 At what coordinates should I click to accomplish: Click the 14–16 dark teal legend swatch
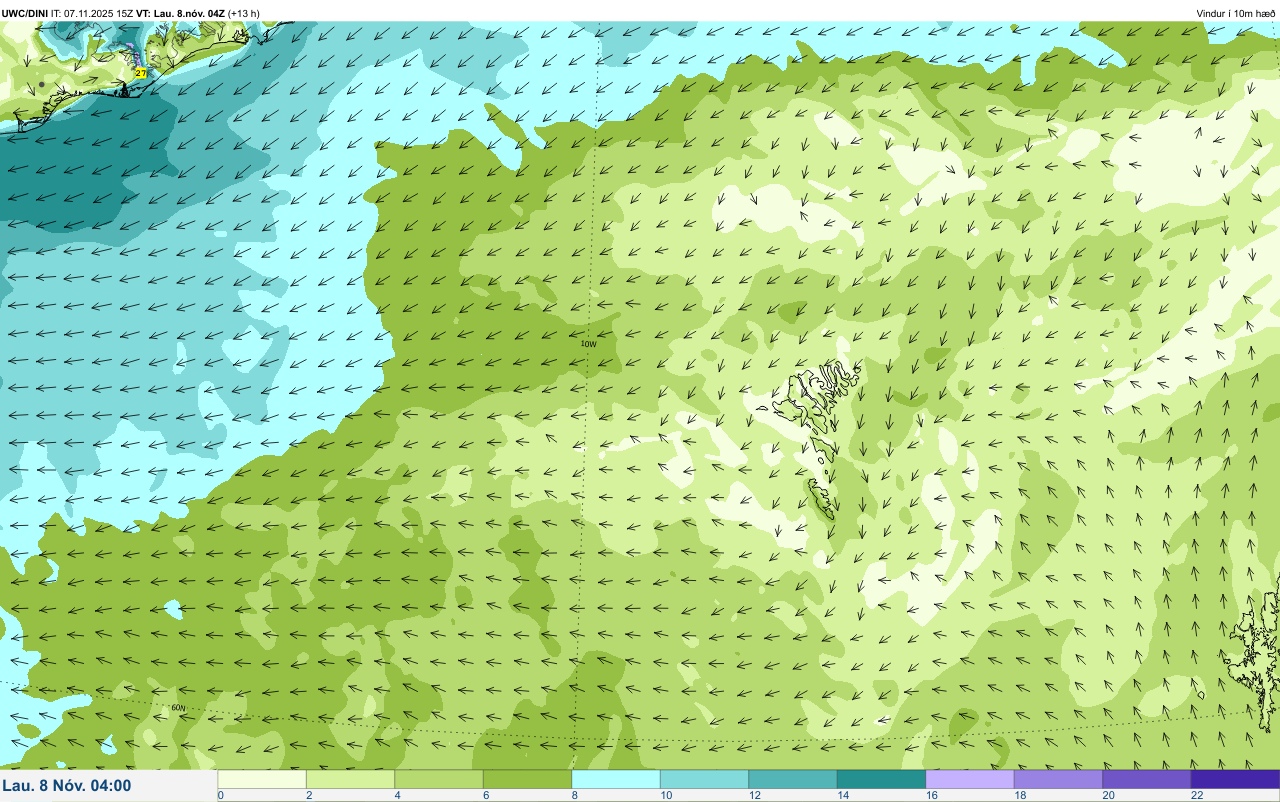click(x=881, y=779)
